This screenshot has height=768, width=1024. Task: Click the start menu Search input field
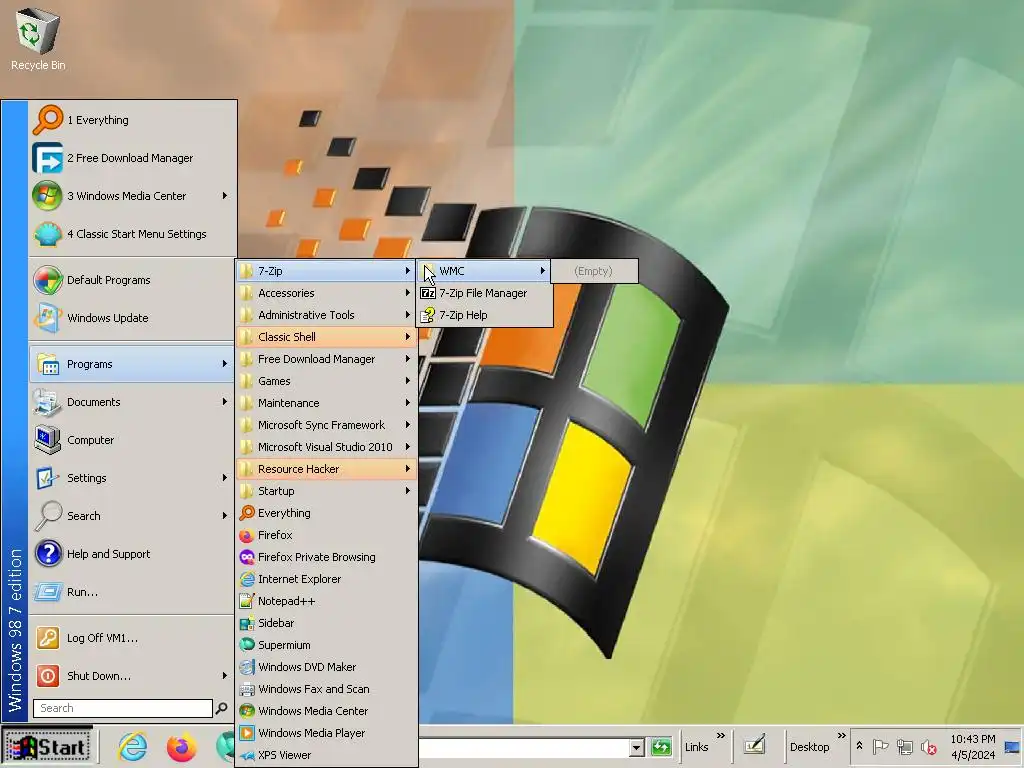[x=123, y=708]
